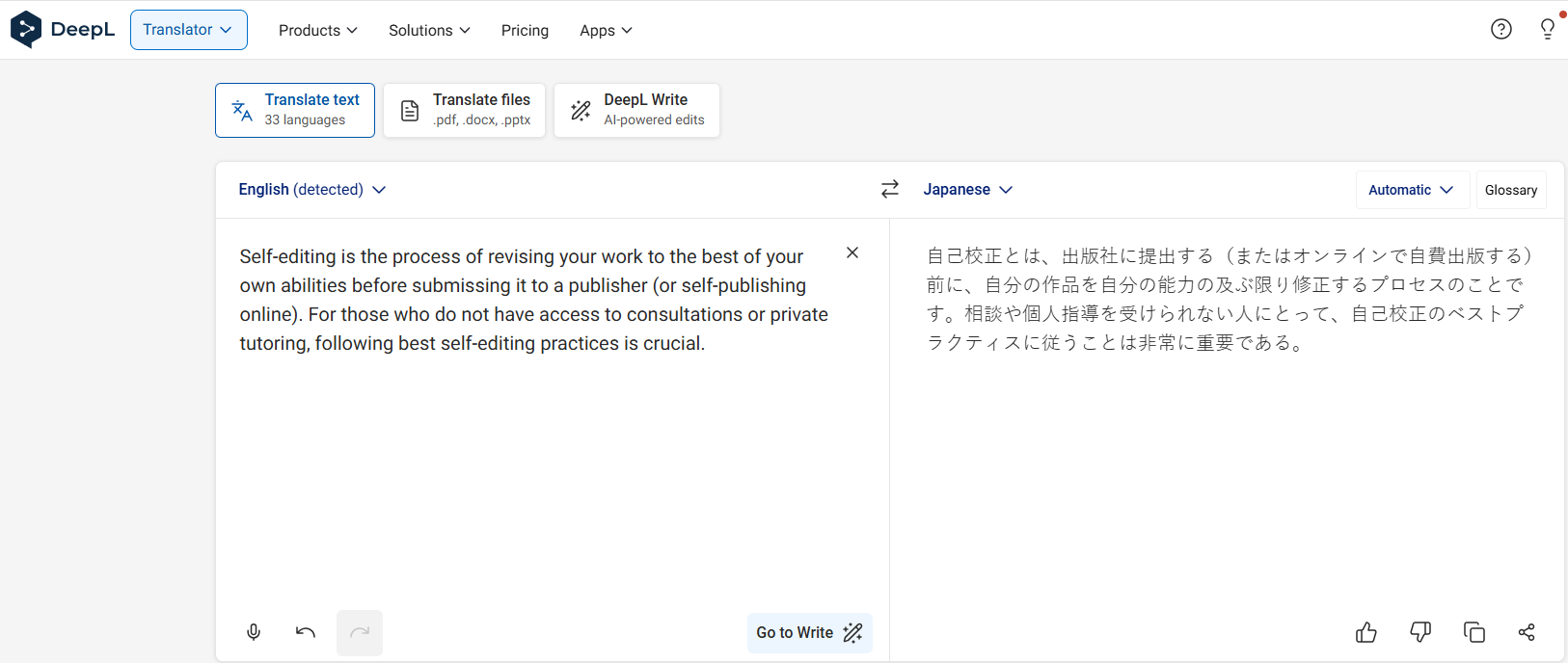Open the Automatic formality dropdown
Screen dimensions: 1568x663
tap(1411, 190)
